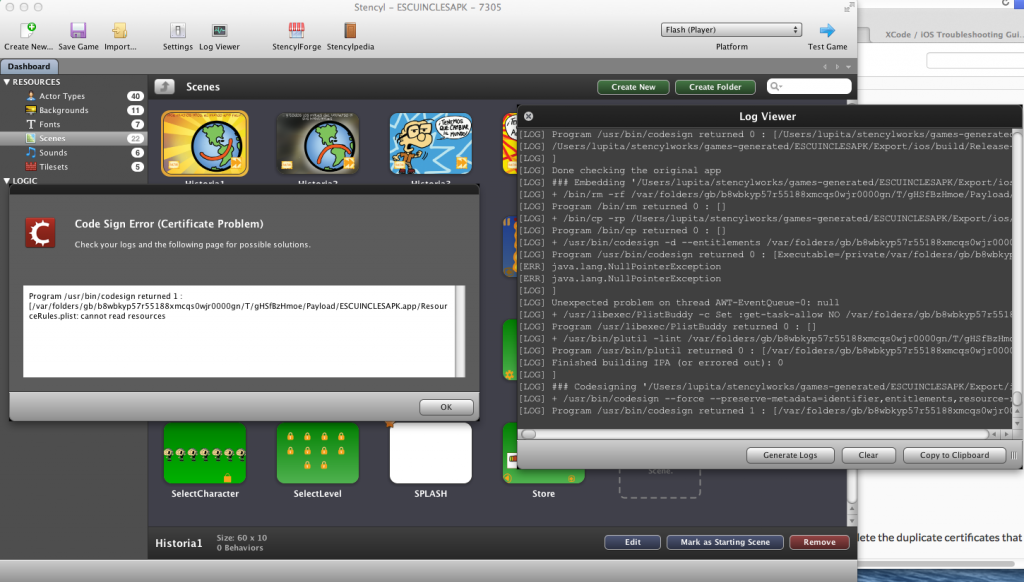Open the Import toolbar icon

coord(120,30)
